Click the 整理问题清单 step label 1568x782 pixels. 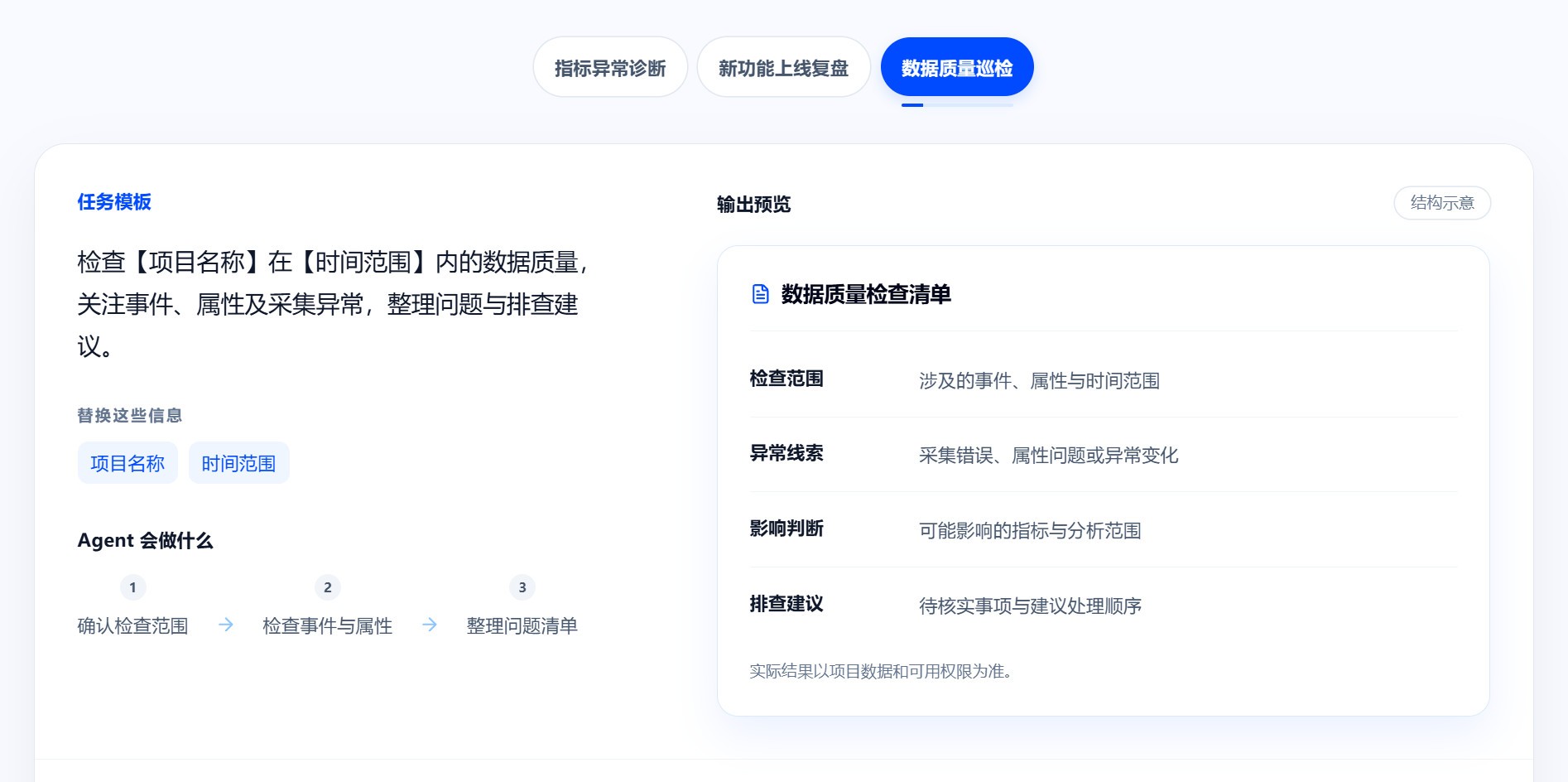click(522, 626)
